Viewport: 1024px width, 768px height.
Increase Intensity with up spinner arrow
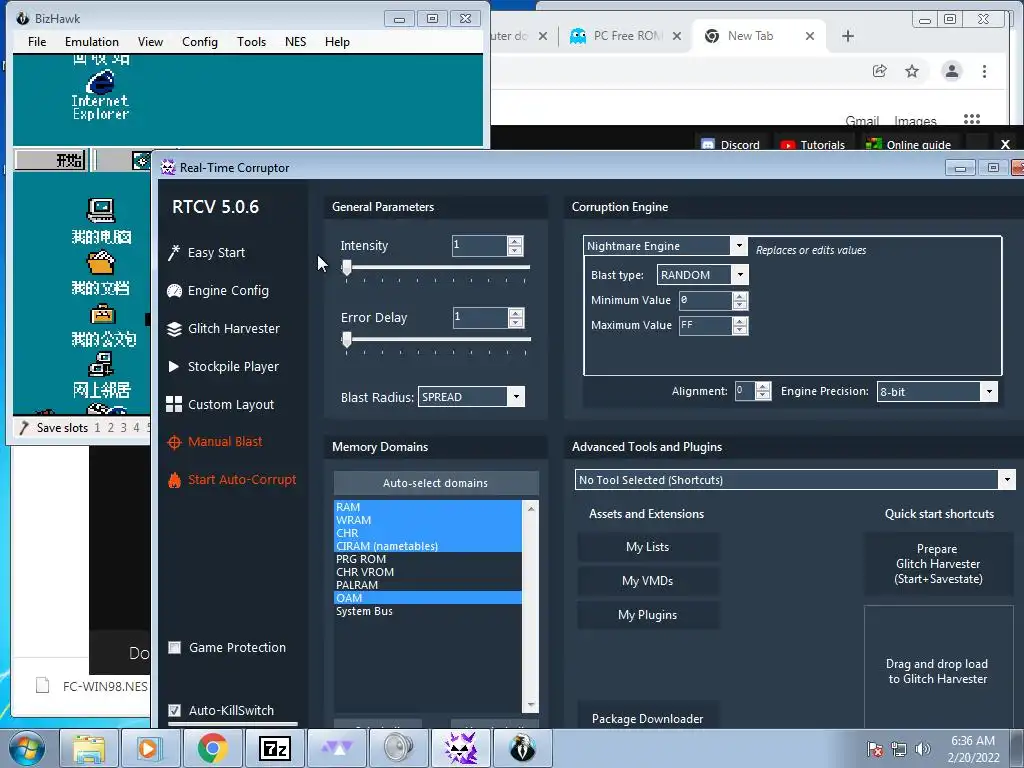click(515, 241)
